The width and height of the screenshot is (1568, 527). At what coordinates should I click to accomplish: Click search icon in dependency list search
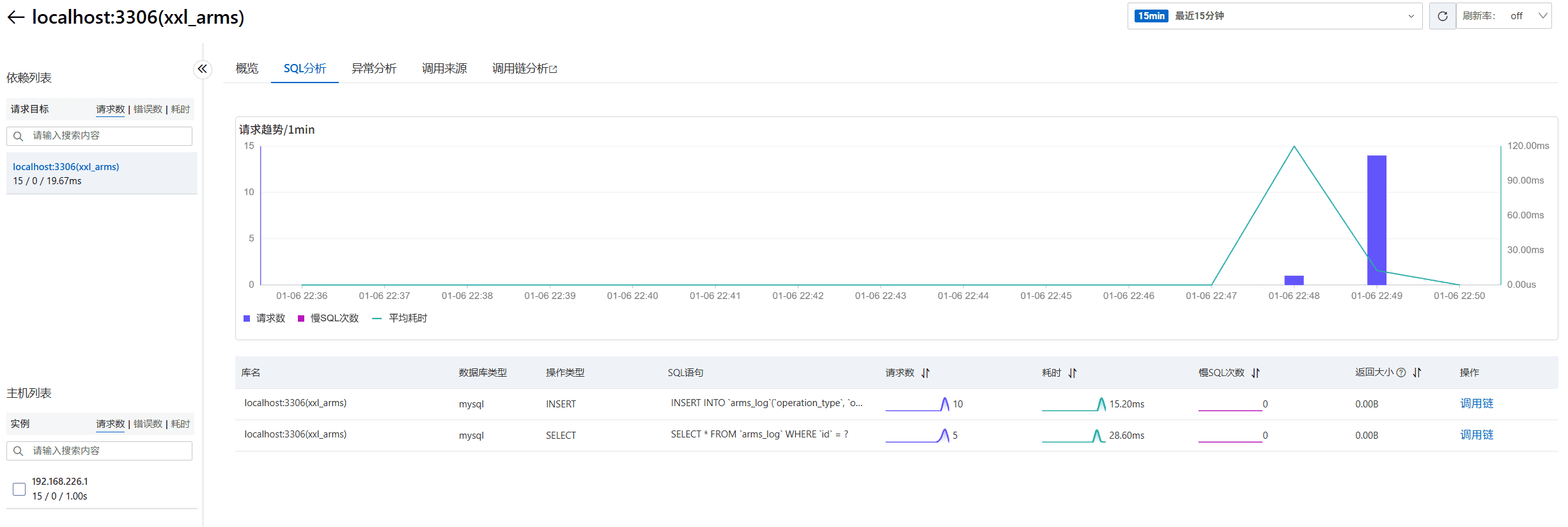pos(19,136)
